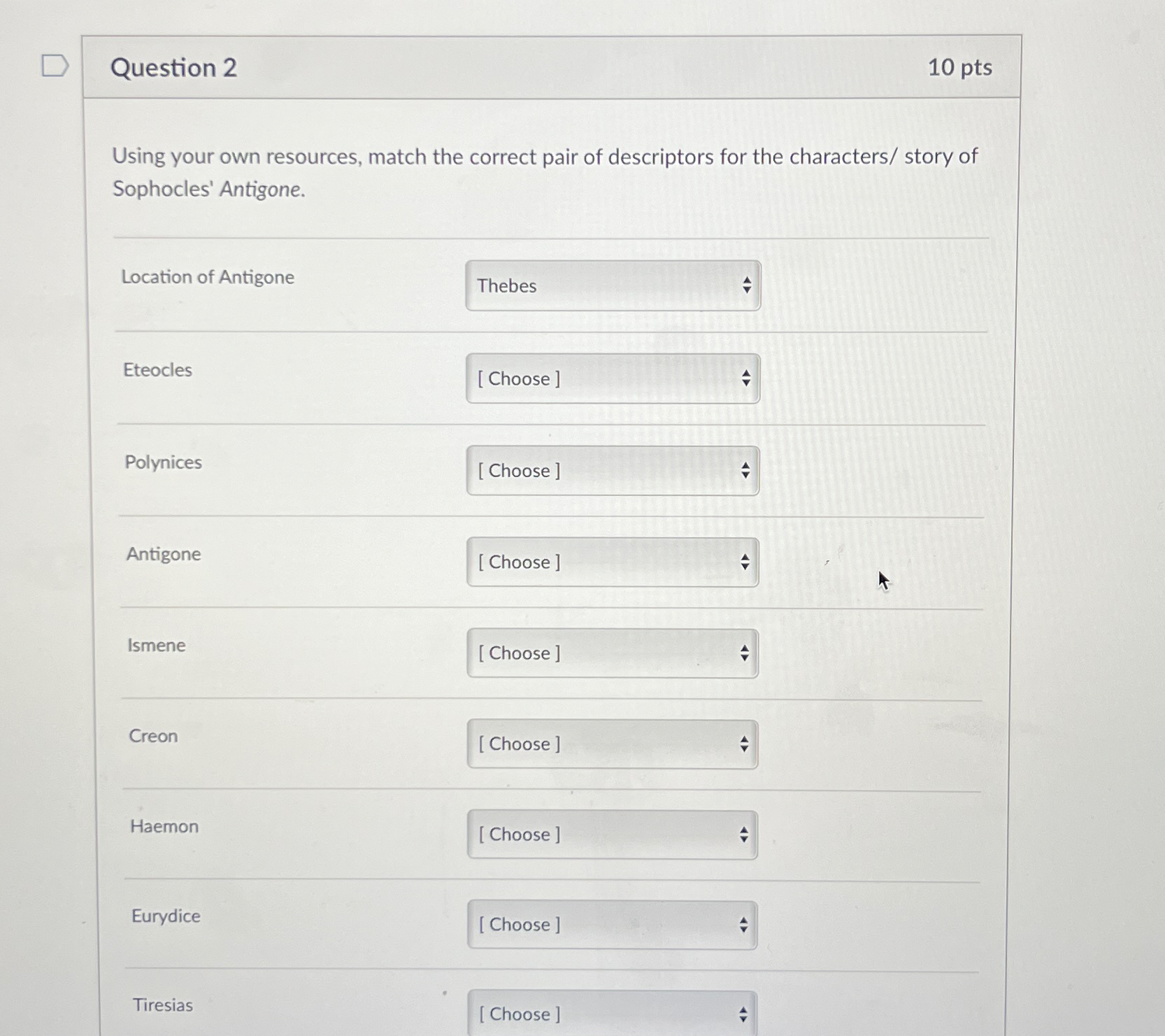Click the up-down arrow icon on Thebes dropdown
Screen dimensions: 1165x1036
(x=746, y=286)
